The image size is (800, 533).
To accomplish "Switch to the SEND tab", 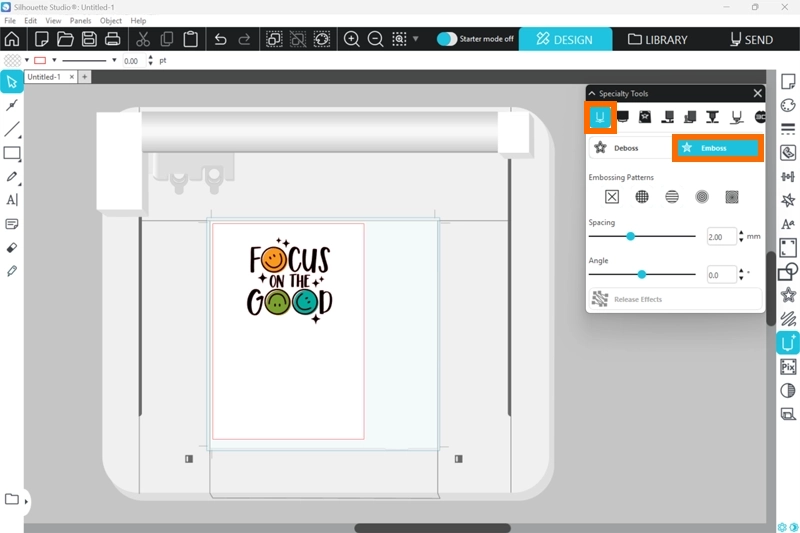I will click(x=750, y=40).
